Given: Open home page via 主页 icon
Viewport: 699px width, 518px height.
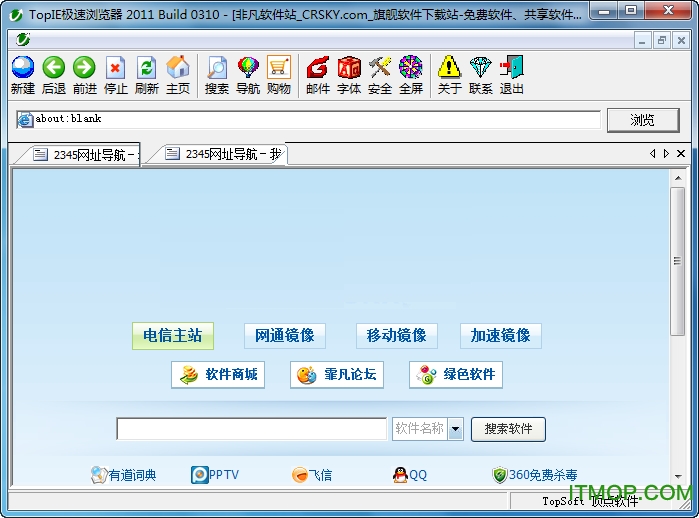Looking at the screenshot, I should (x=177, y=74).
